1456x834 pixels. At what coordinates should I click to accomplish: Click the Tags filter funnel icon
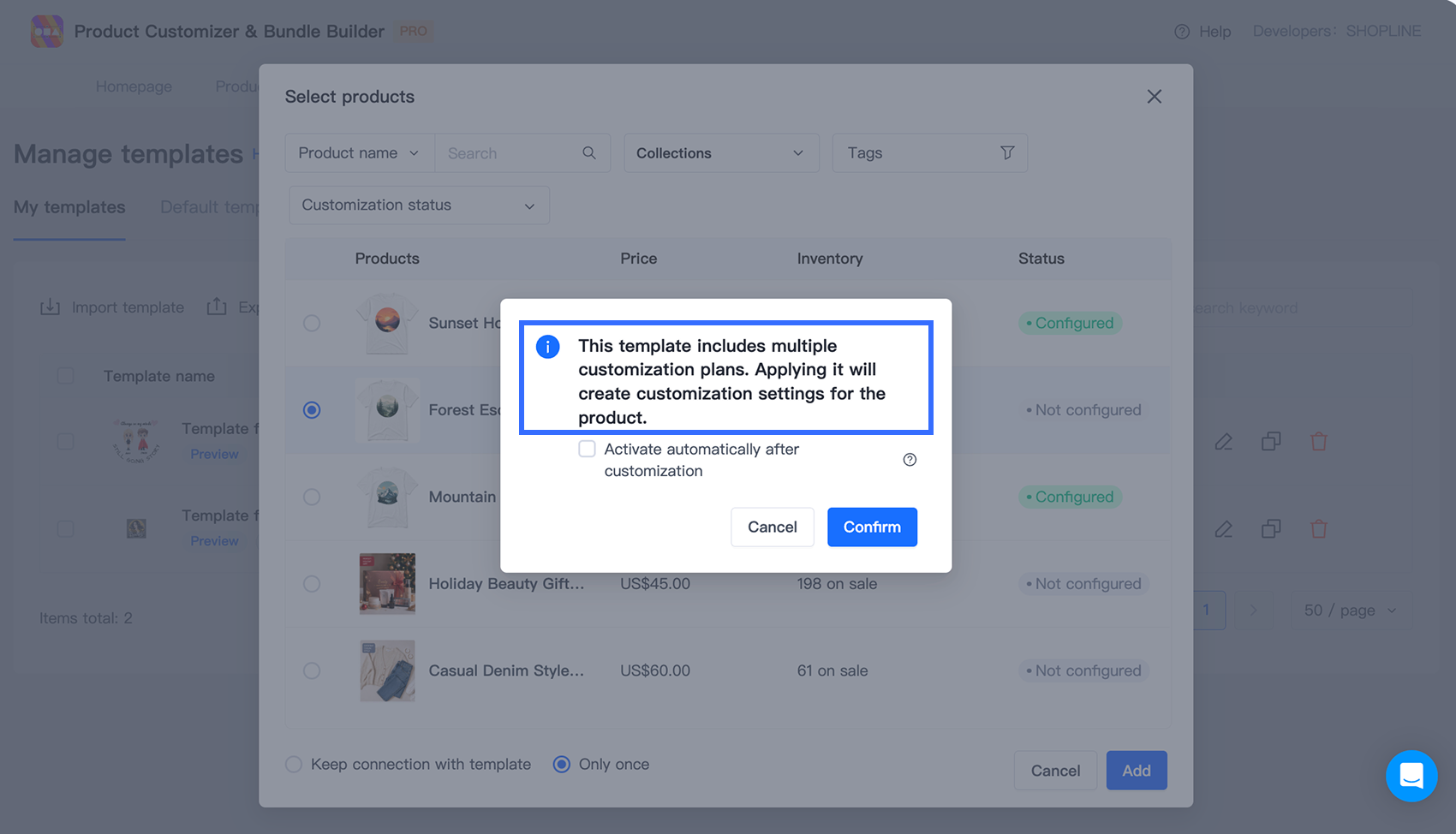(x=1007, y=152)
